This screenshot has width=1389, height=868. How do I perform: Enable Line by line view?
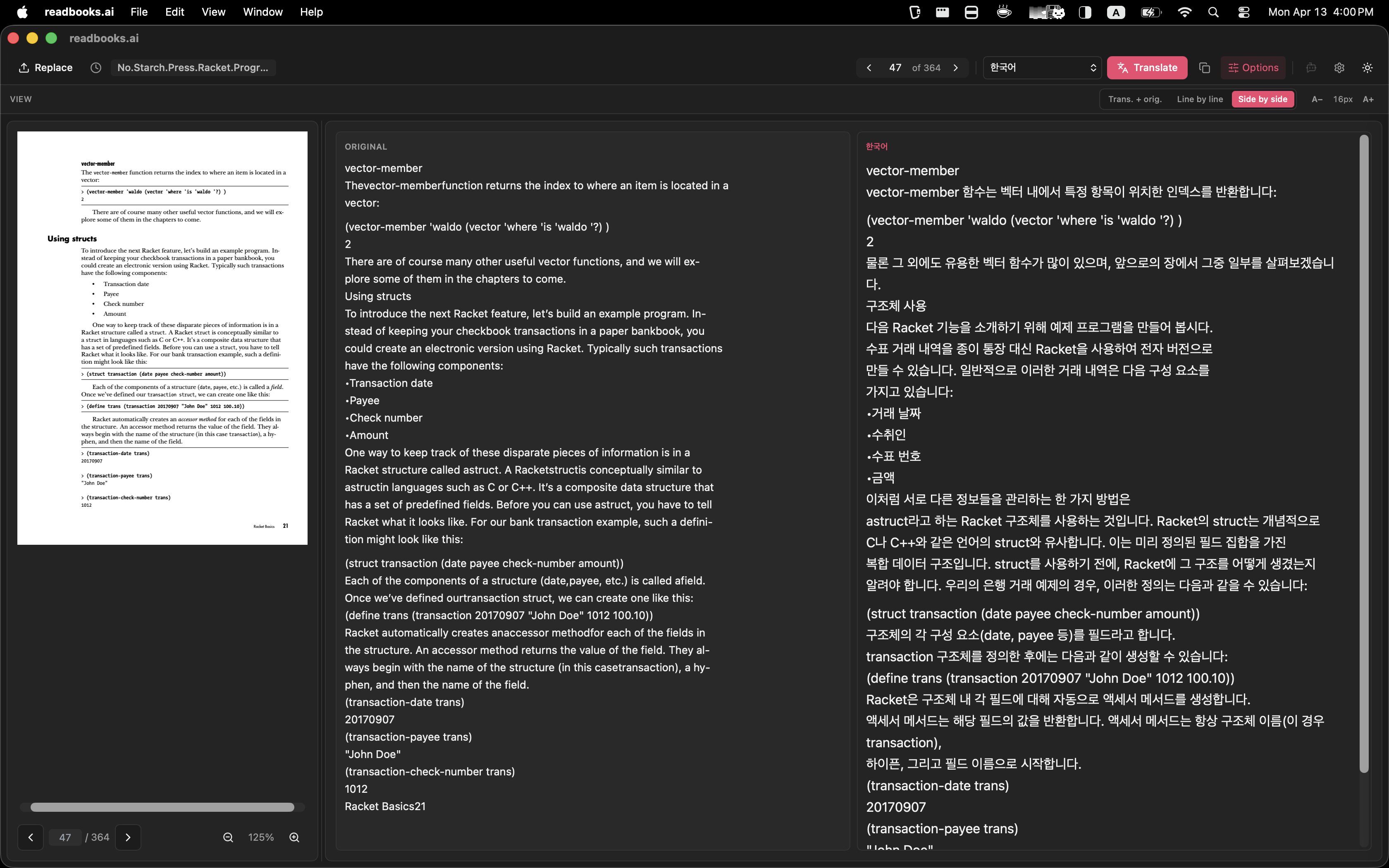1200,99
